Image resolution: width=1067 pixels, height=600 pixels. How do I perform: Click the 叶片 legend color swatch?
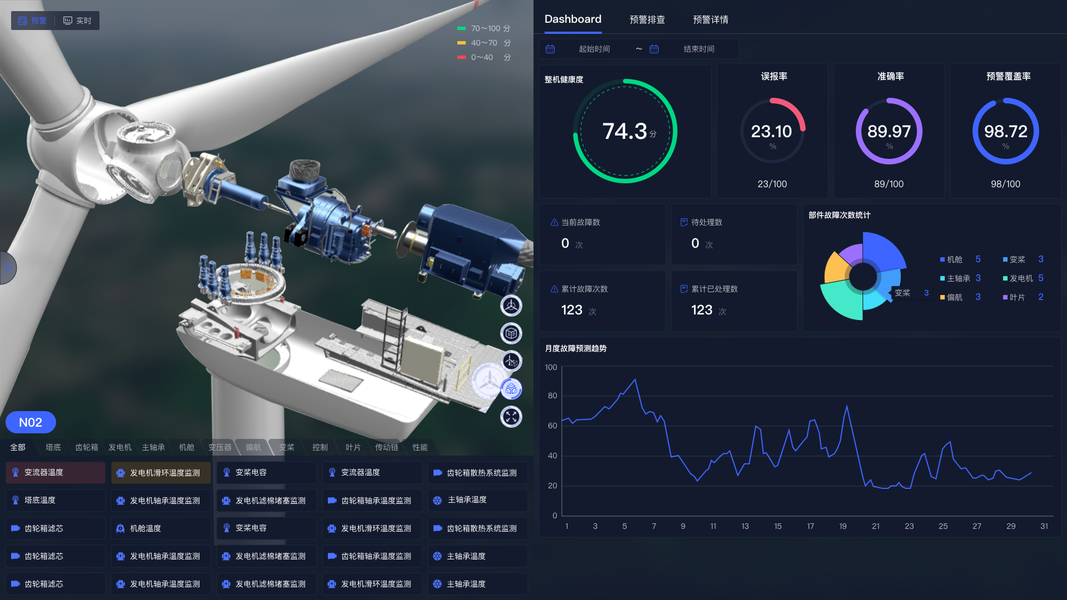click(x=1005, y=297)
